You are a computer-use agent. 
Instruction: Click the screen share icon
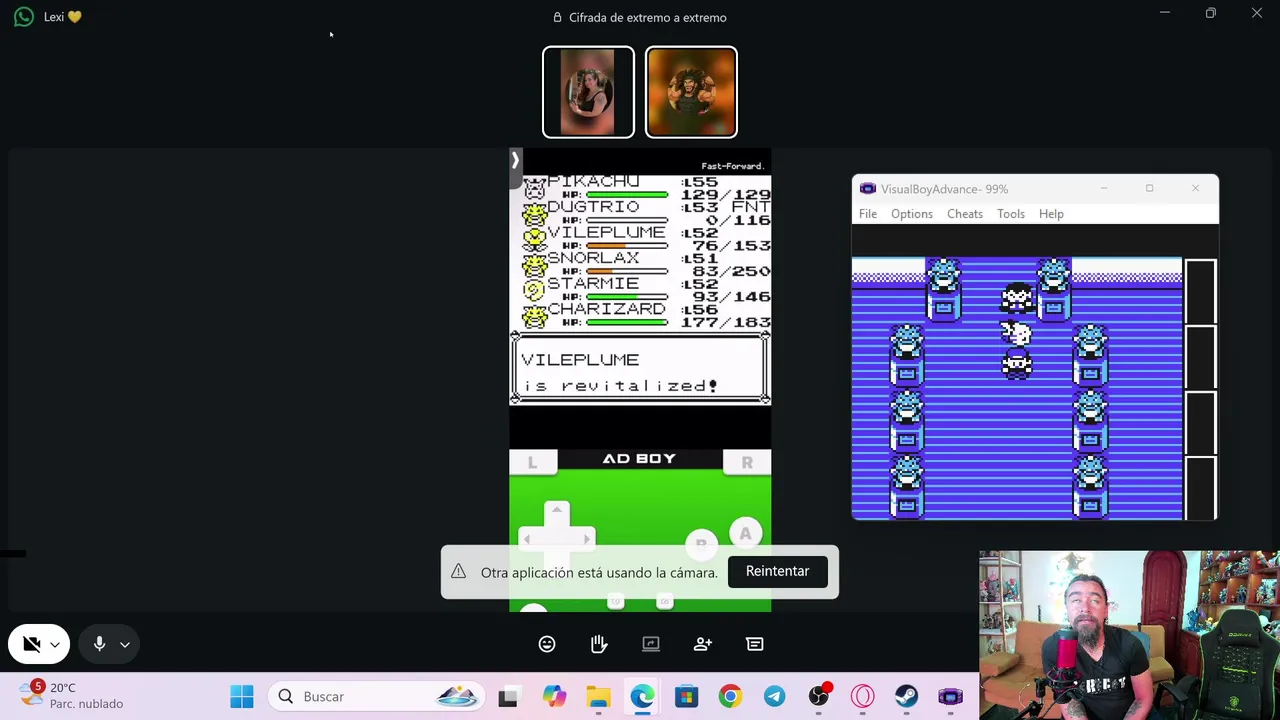651,644
